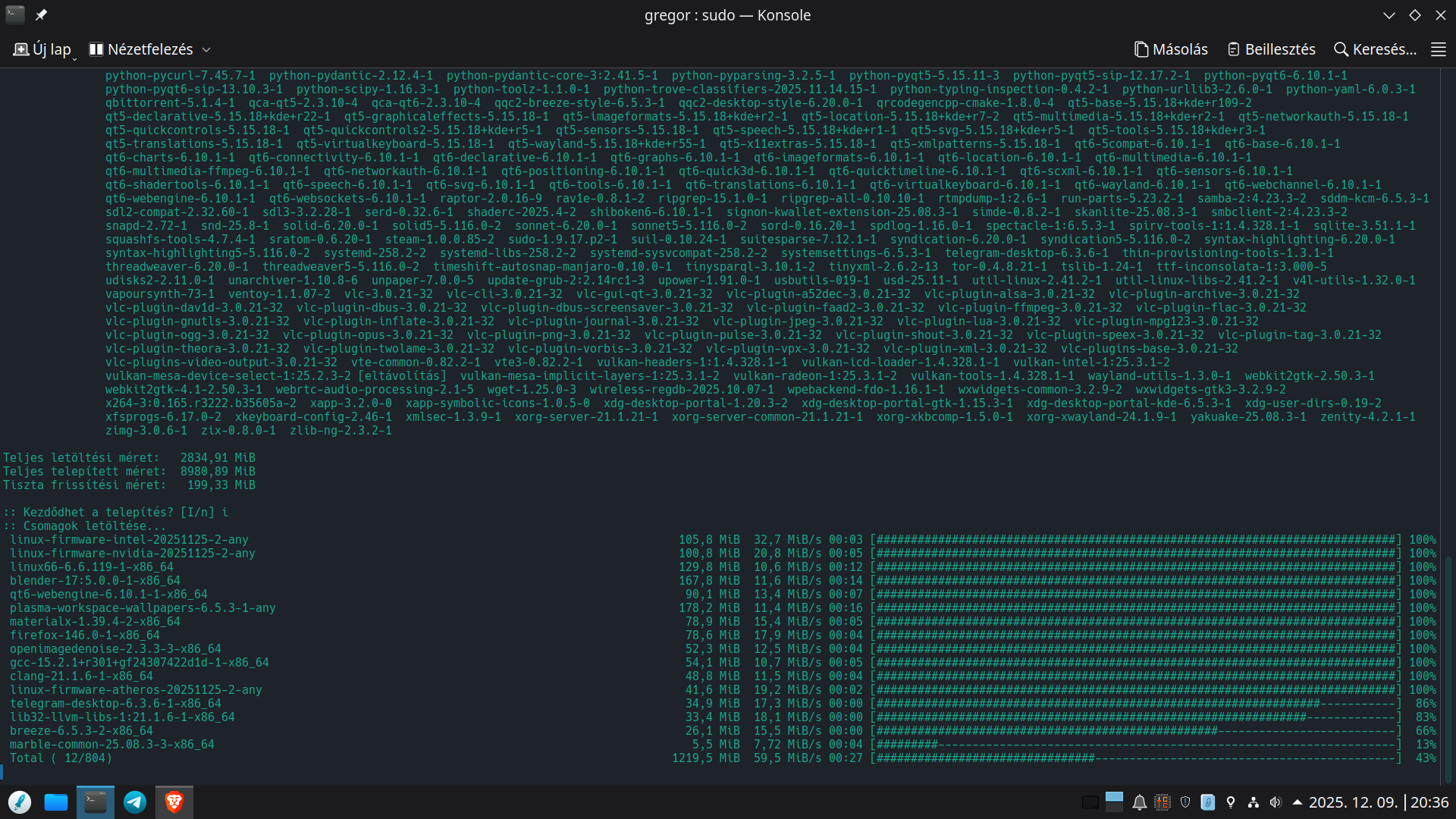Image resolution: width=1456 pixels, height=819 pixels.
Task: Click the terminal vertical scrollbar
Action: (1448, 667)
